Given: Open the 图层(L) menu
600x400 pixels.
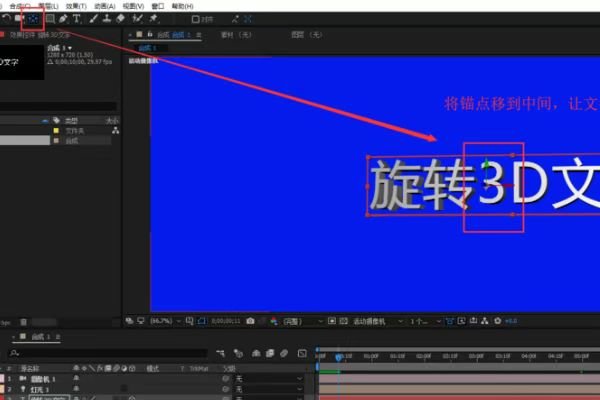Looking at the screenshot, I should click(48, 6).
